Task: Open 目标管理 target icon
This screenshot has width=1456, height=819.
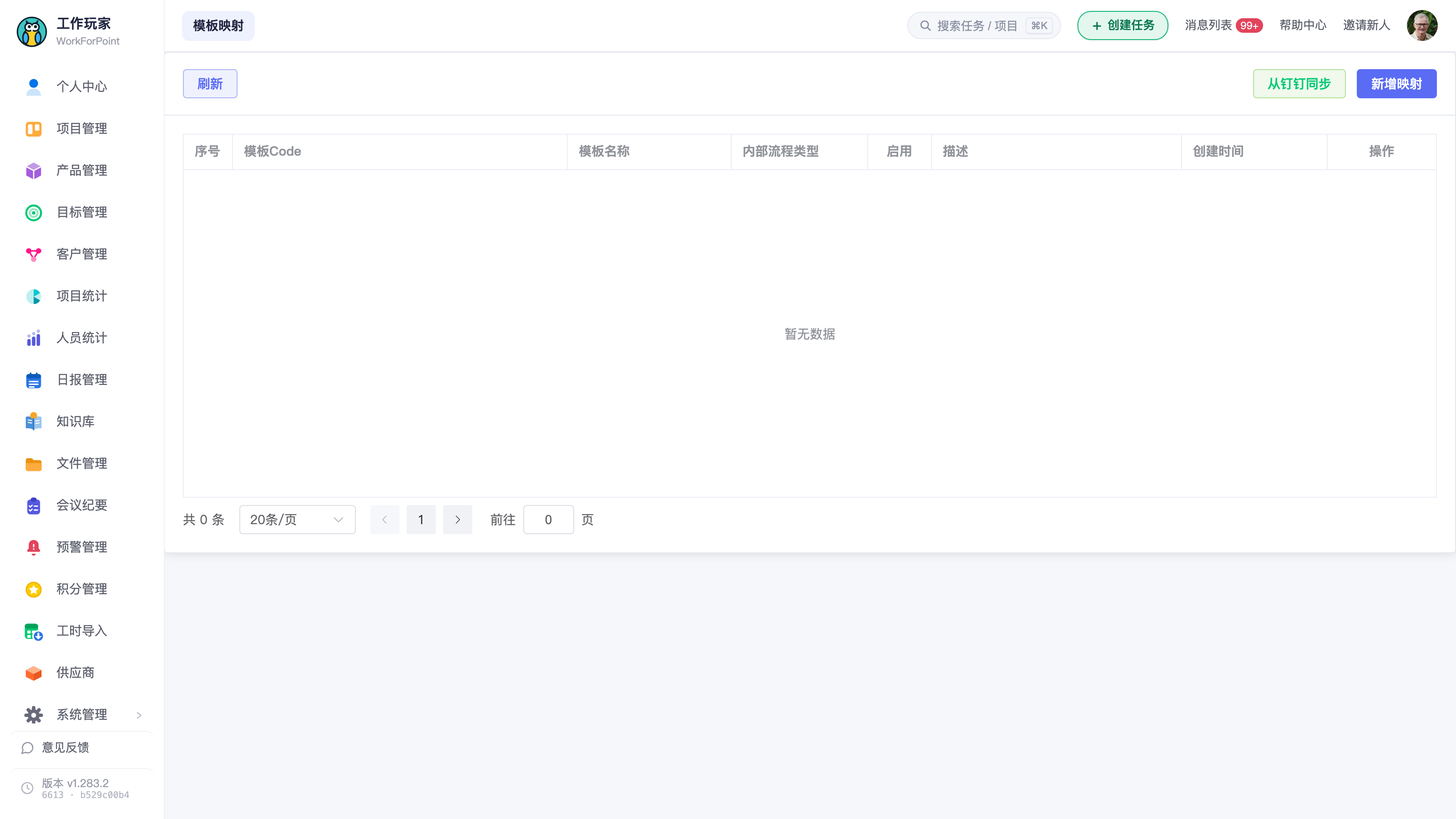Action: point(33,212)
